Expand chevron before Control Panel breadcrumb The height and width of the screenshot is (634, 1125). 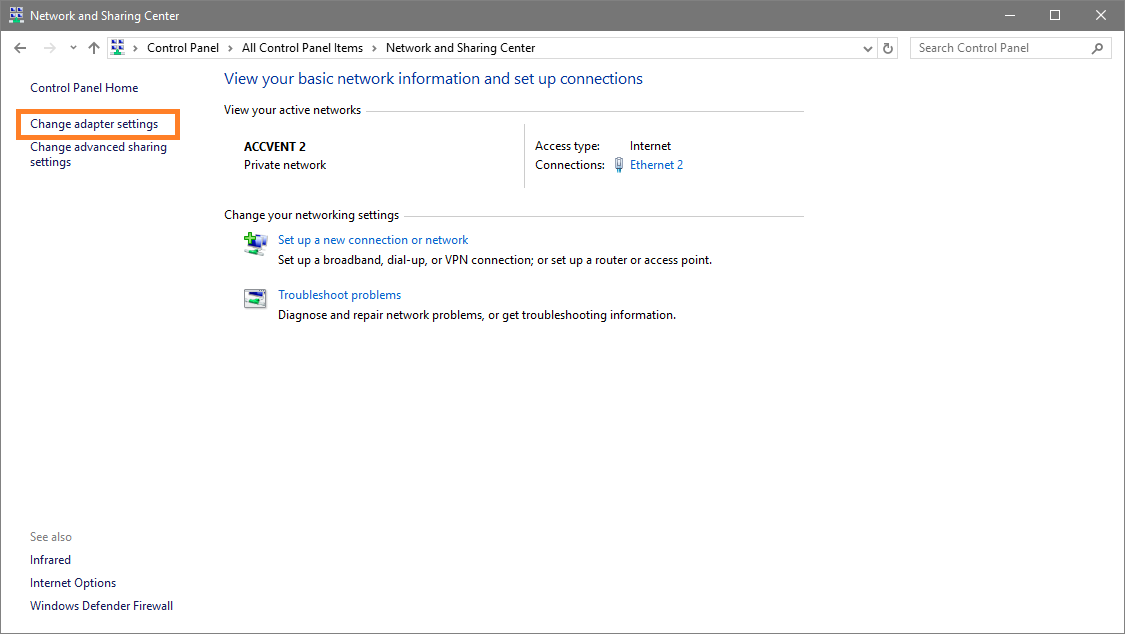click(135, 48)
